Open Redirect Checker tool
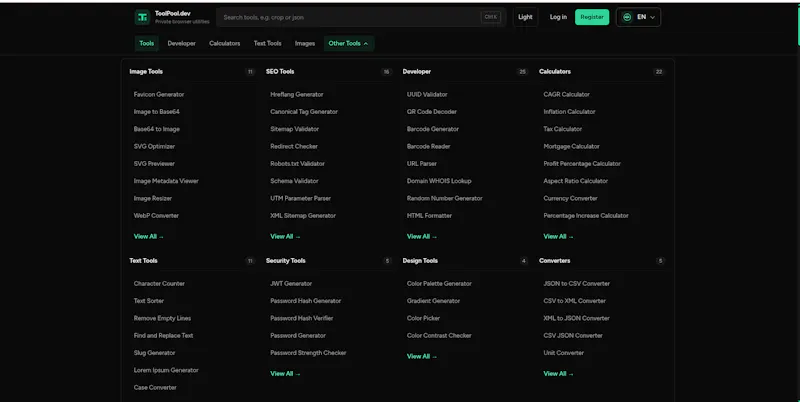 pyautogui.click(x=294, y=146)
